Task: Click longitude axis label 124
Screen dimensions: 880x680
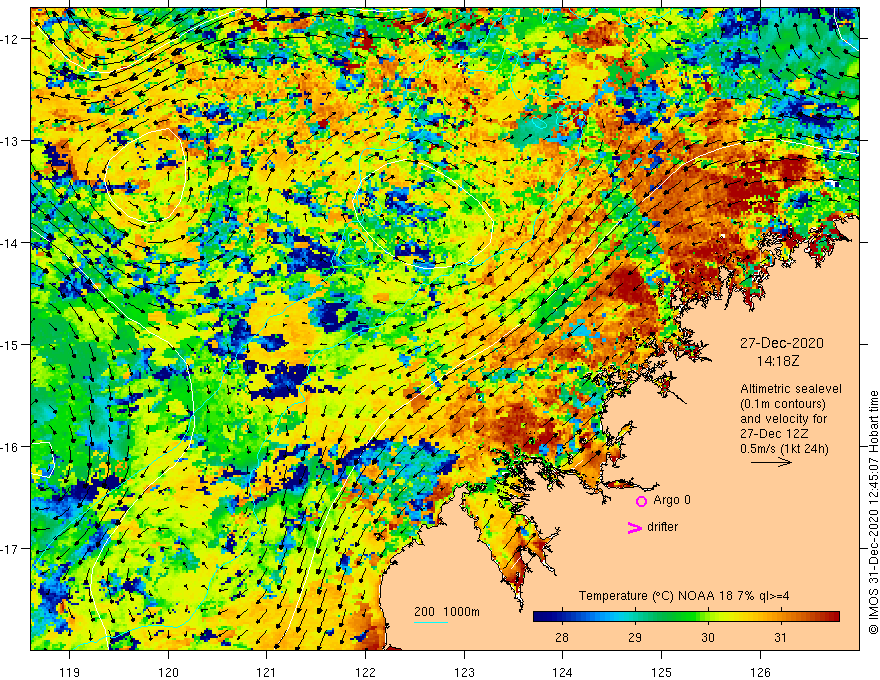Action: click(563, 672)
